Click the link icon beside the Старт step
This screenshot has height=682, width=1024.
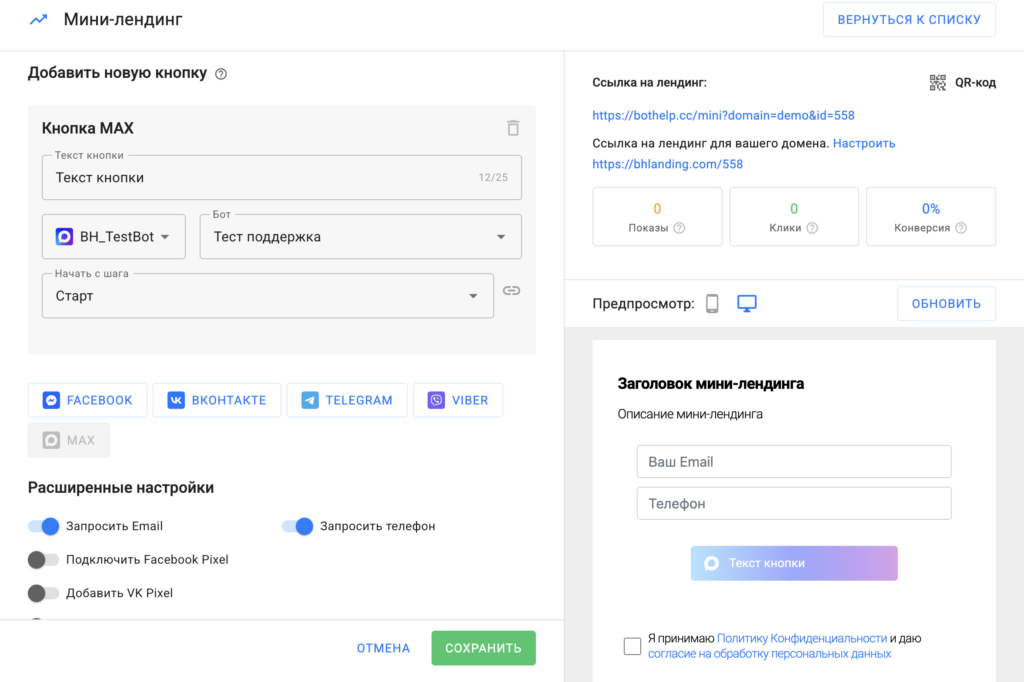(x=511, y=290)
